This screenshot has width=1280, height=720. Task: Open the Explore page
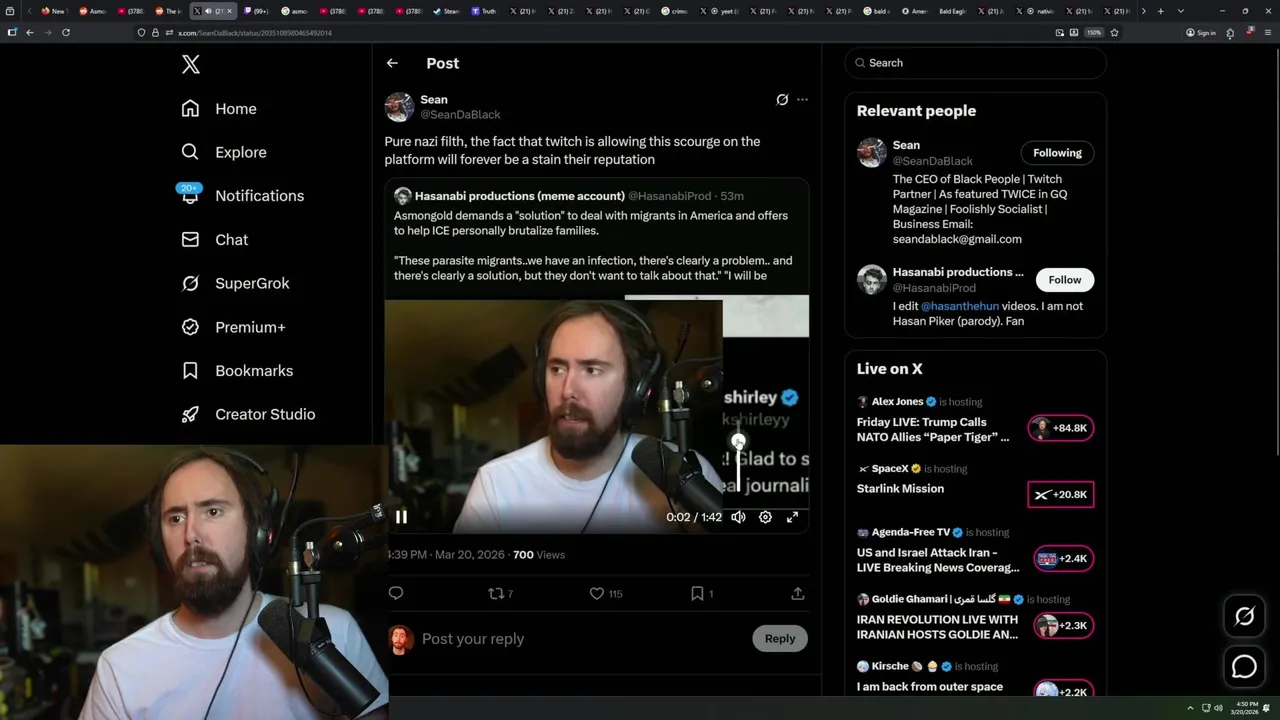(224, 152)
